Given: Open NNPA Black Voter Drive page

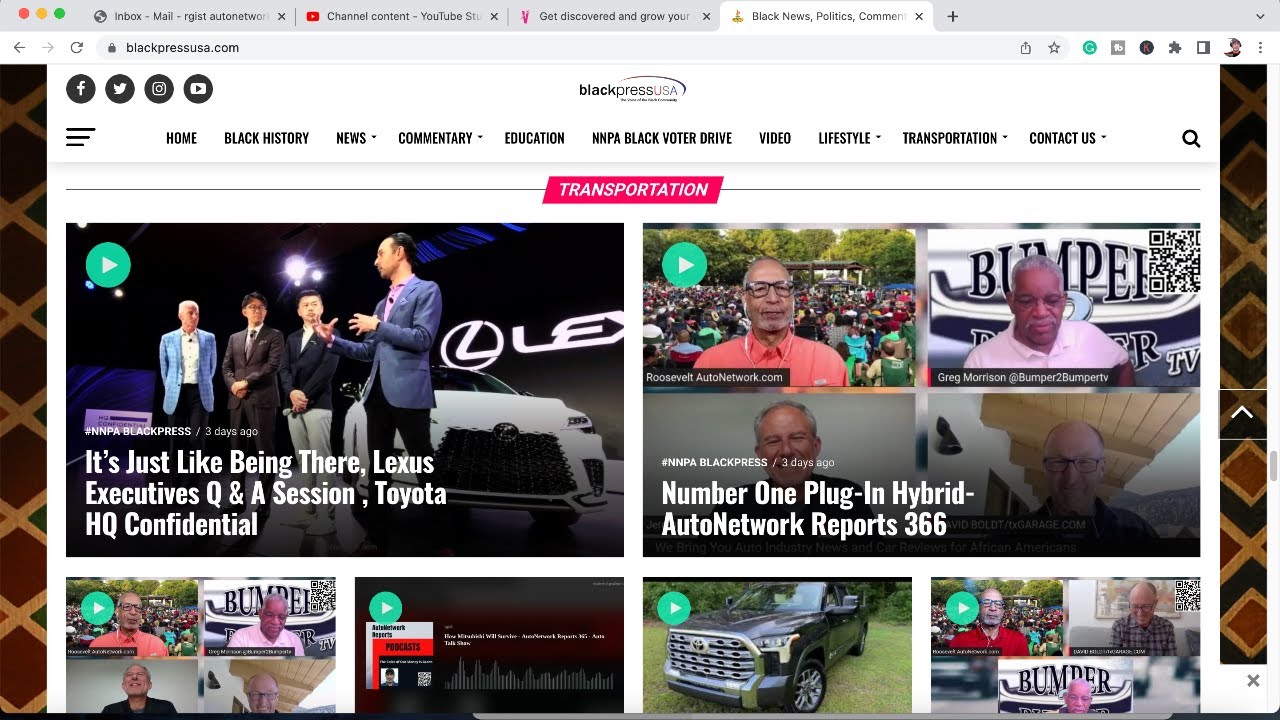Looking at the screenshot, I should pyautogui.click(x=662, y=138).
